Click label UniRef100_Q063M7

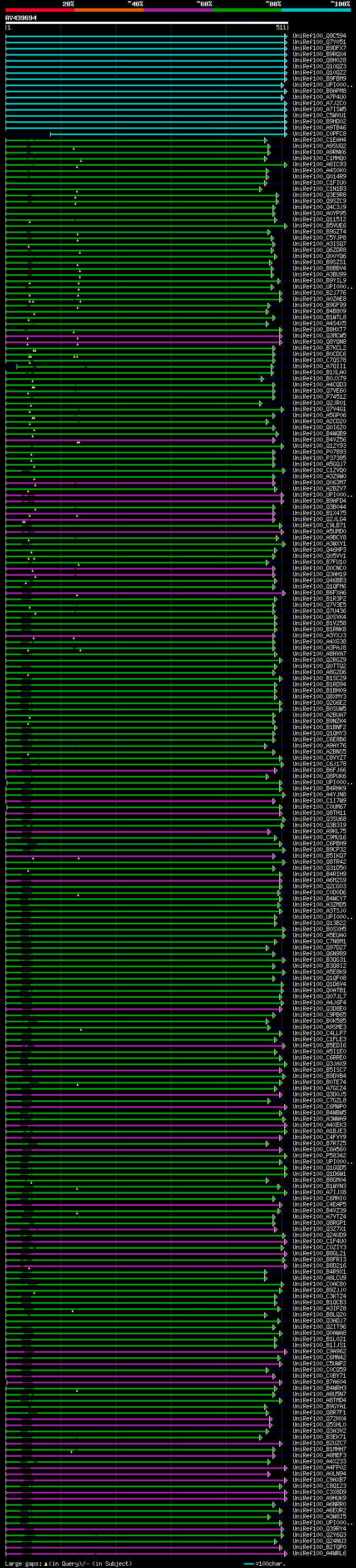point(319,482)
